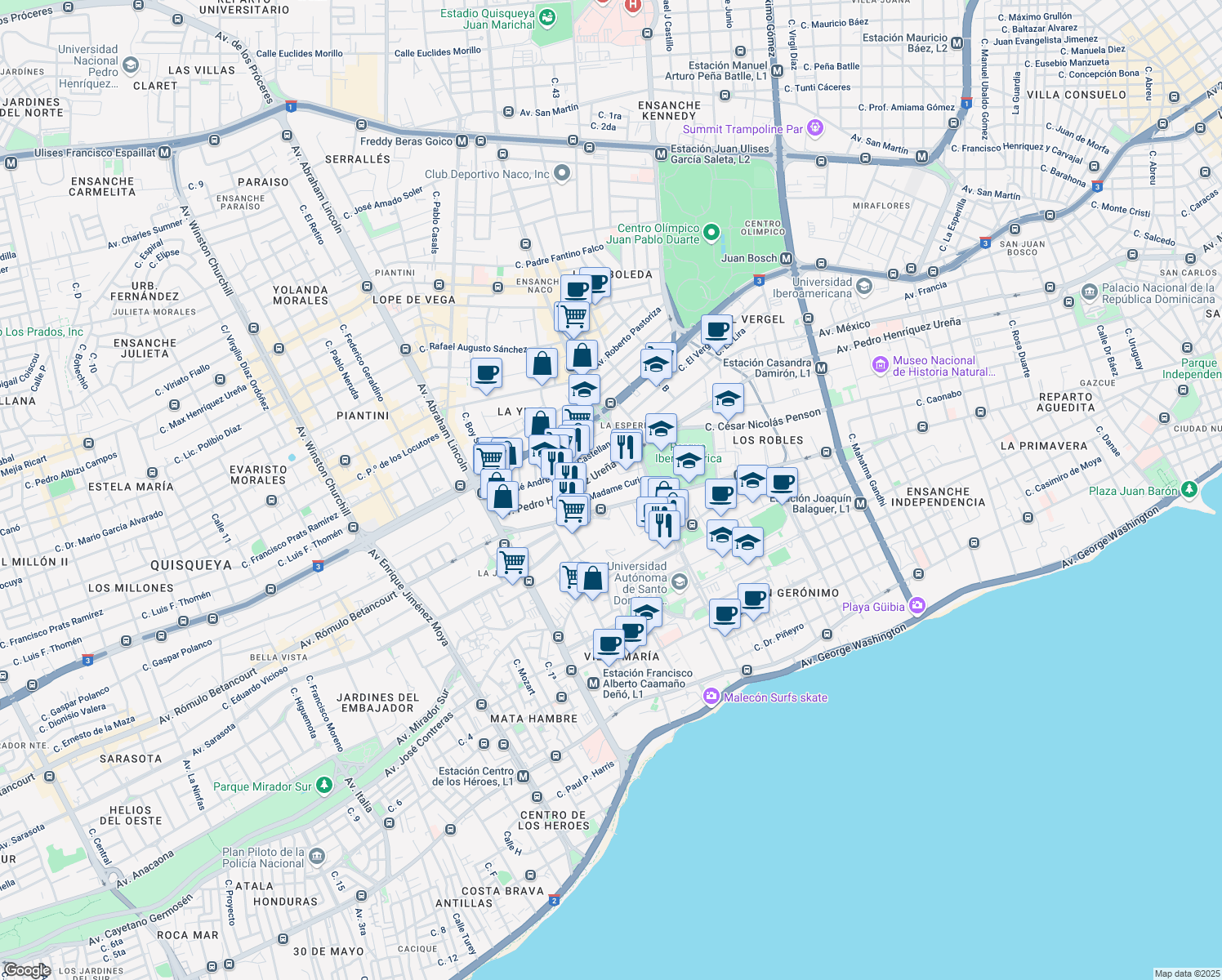The image size is (1222, 980).
Task: Click the REPARTO AGUEDITA label
Action: tap(1066, 402)
